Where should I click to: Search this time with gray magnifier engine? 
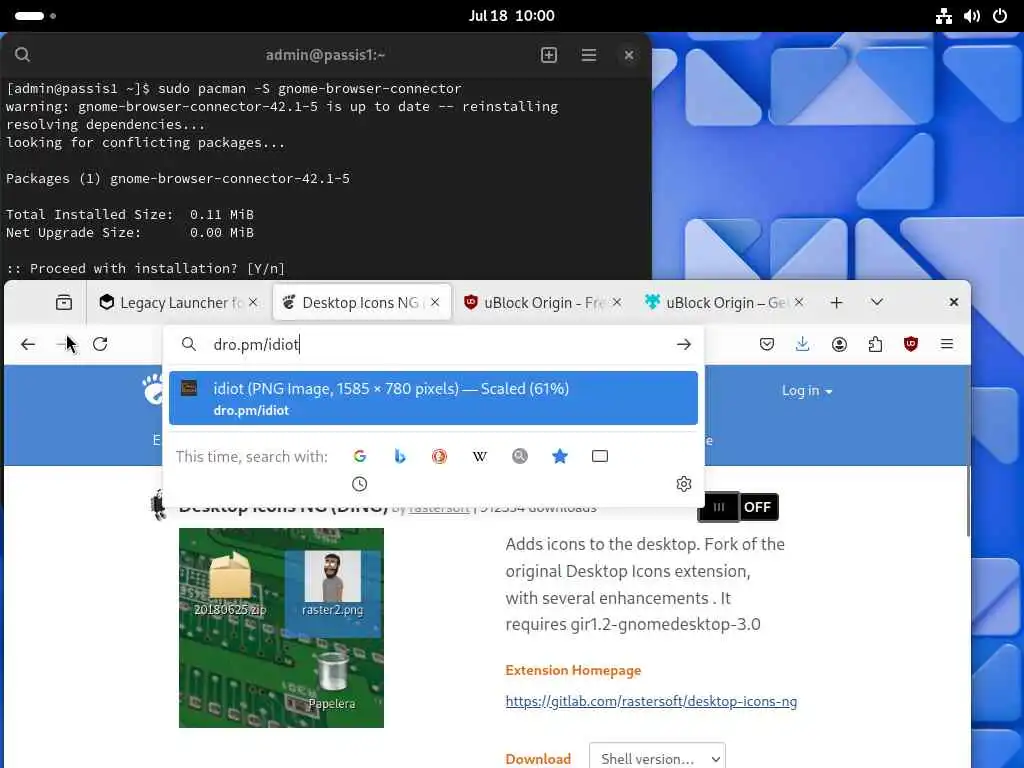click(x=520, y=456)
